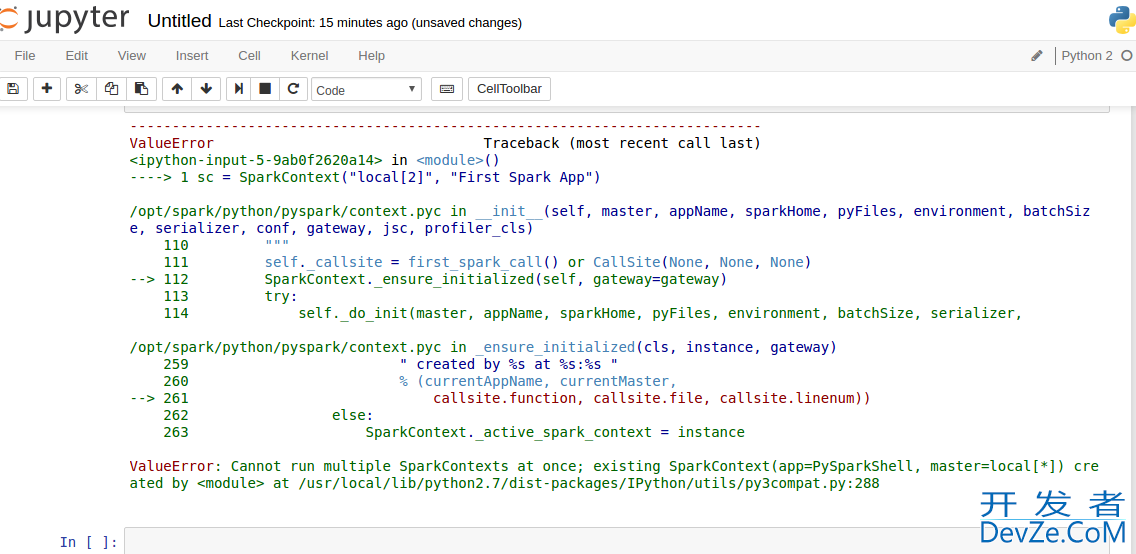This screenshot has width=1136, height=554.
Task: Paste cells below icon
Action: coord(141,89)
